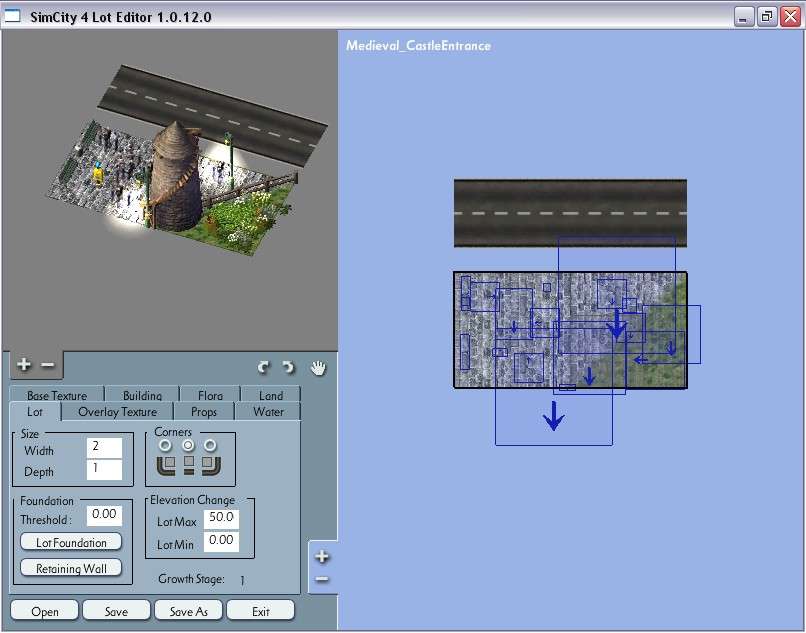Open the Building tab
806x633 pixels.
(142, 394)
